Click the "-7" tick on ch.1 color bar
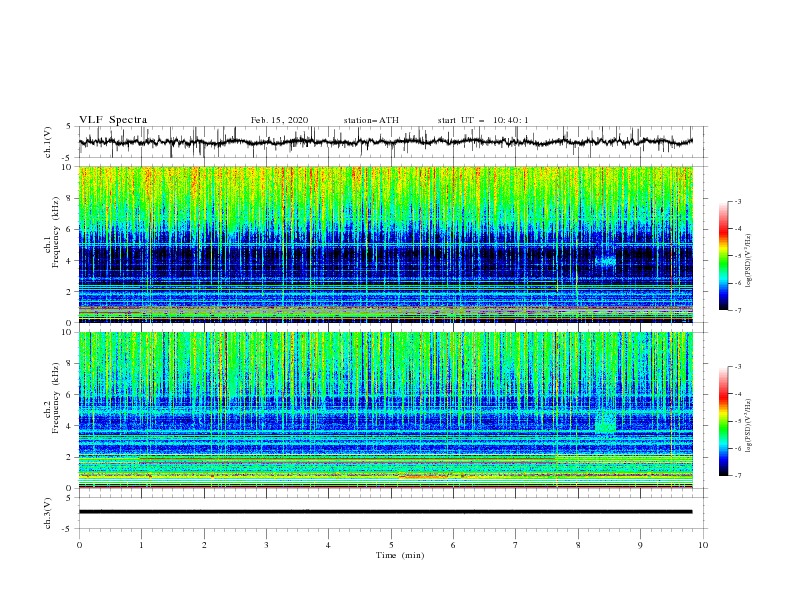Image resolution: width=792 pixels, height=612 pixels. point(738,310)
